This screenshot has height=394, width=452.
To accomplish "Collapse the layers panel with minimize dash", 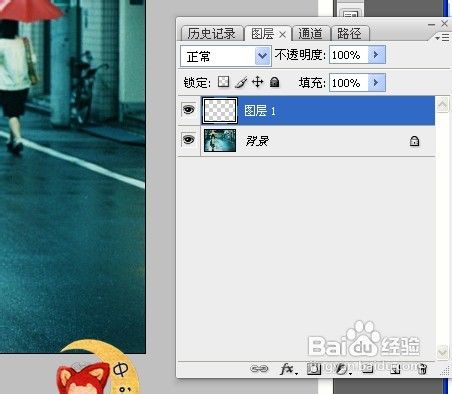I will 431,24.
